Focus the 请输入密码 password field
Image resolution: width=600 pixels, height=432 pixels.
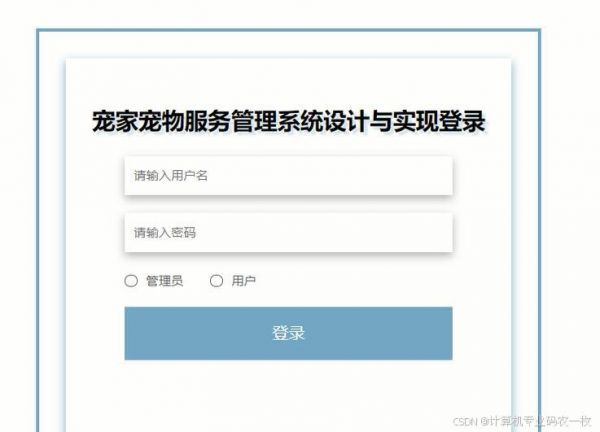coord(289,233)
